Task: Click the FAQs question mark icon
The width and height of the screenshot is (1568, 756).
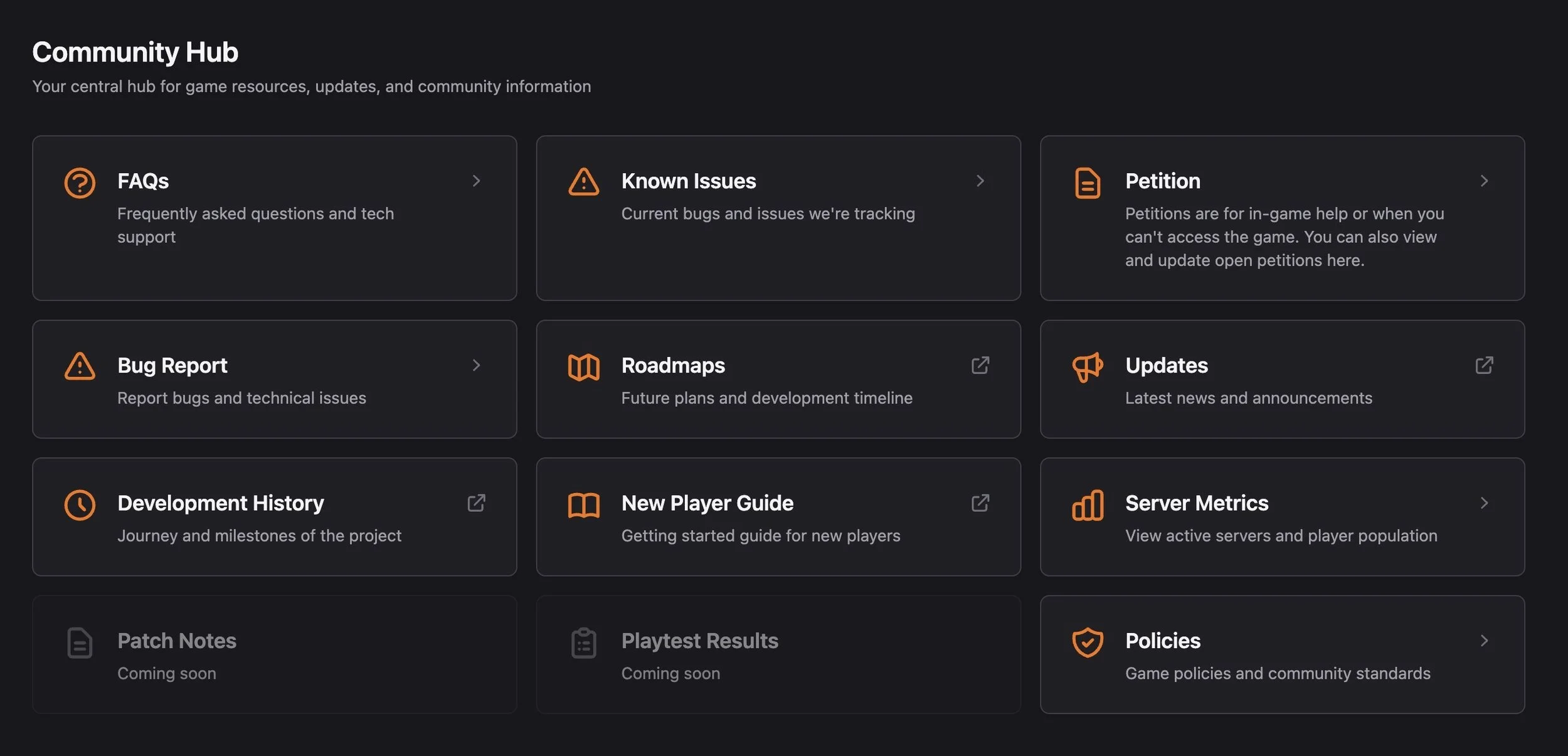Action: point(80,183)
